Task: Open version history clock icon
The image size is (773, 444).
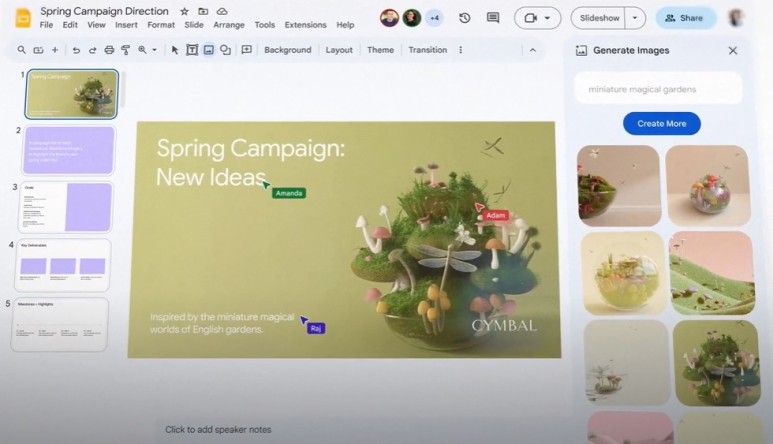Action: (x=464, y=18)
